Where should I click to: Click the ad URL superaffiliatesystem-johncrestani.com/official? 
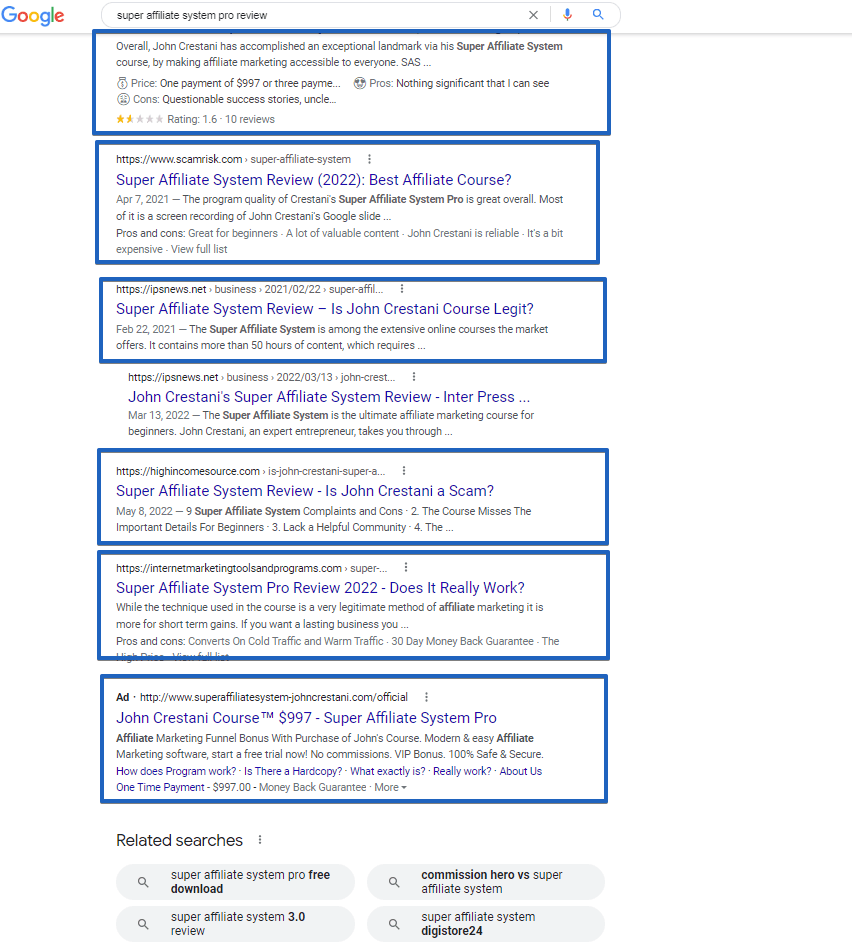point(274,697)
